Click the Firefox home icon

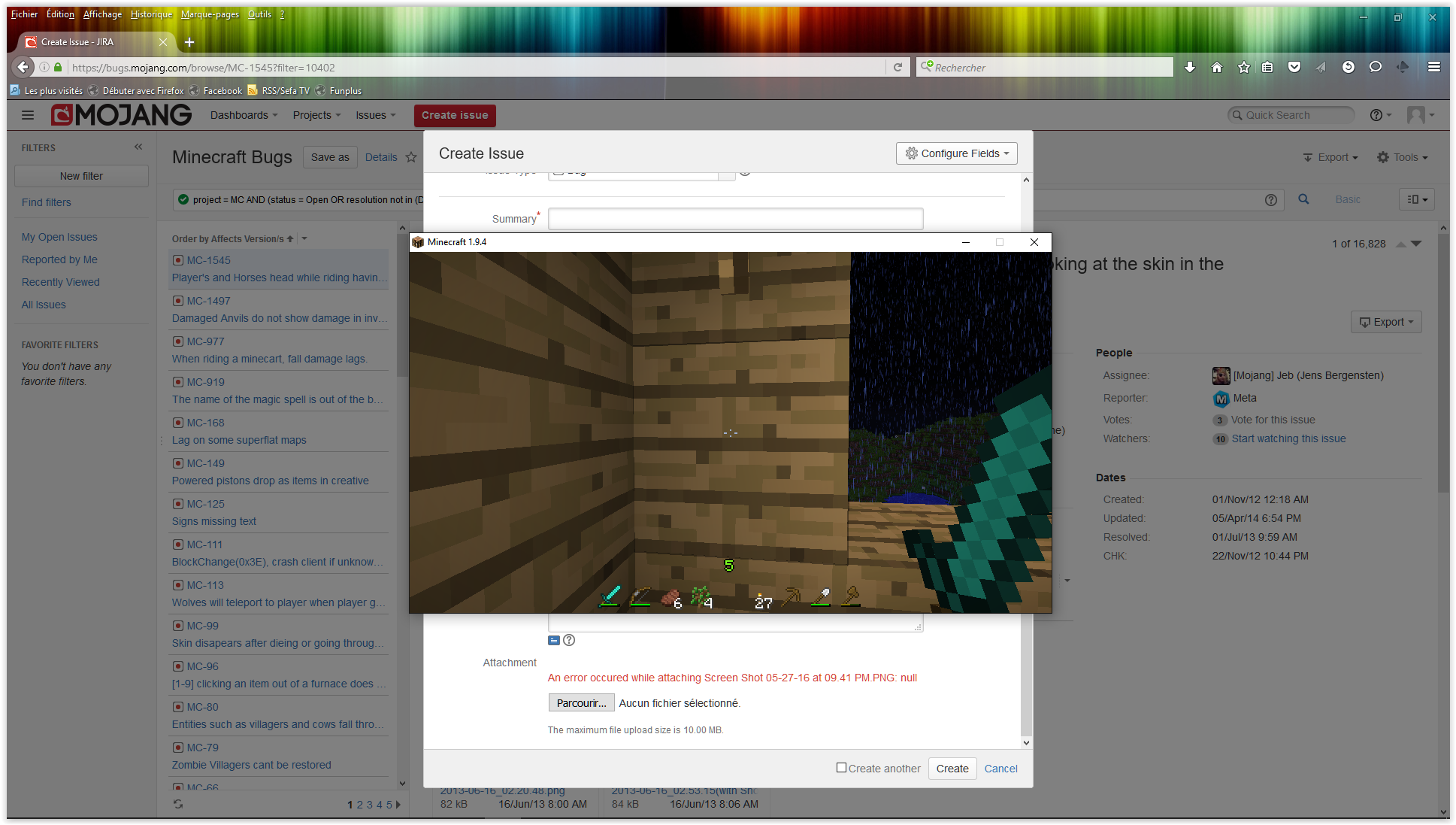coord(1217,68)
